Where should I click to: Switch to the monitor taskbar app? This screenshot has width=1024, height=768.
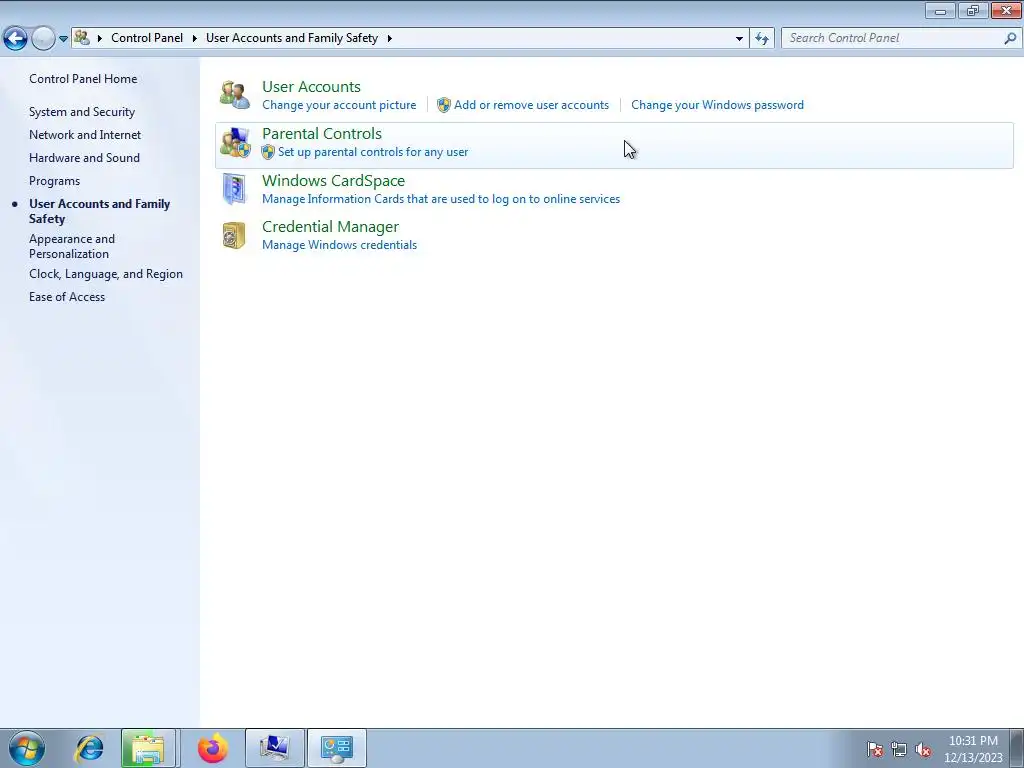click(274, 748)
